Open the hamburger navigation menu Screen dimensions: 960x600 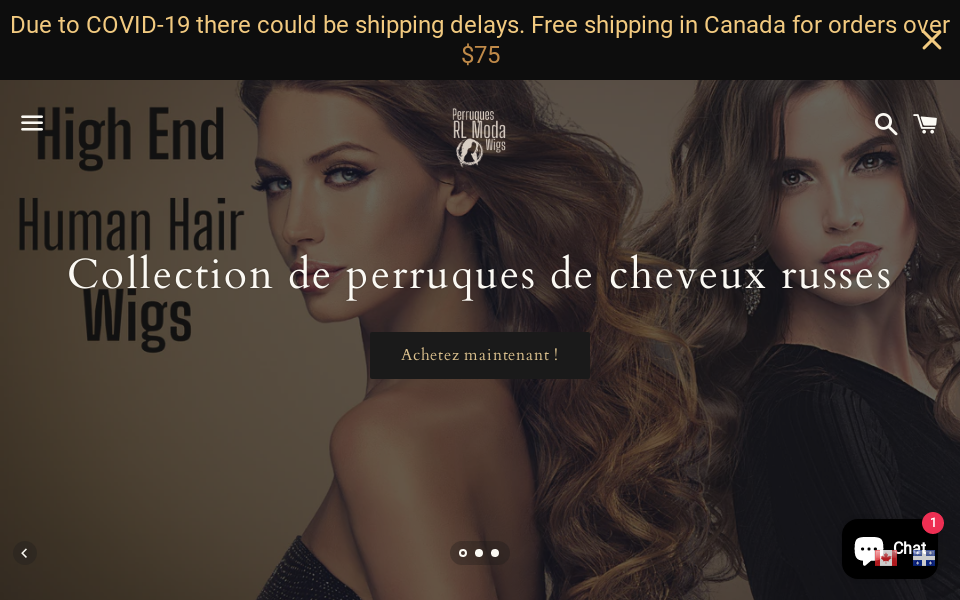[32, 123]
